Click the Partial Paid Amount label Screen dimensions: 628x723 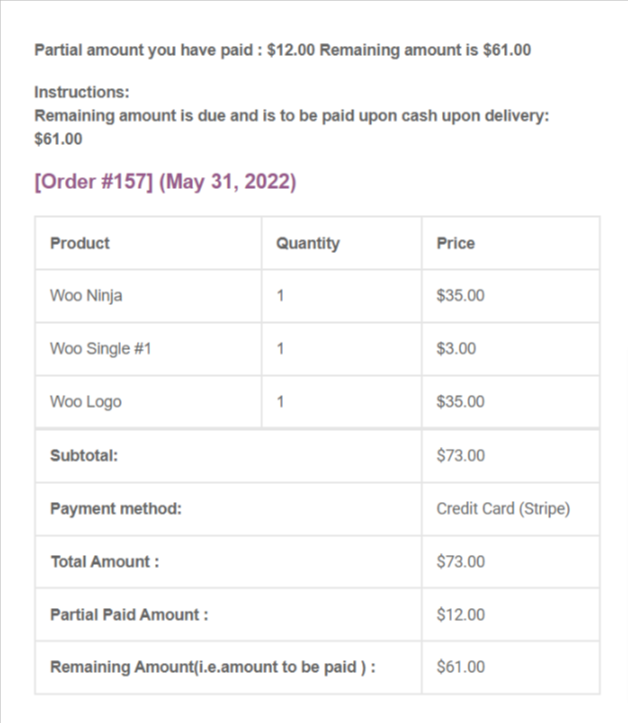pos(129,615)
